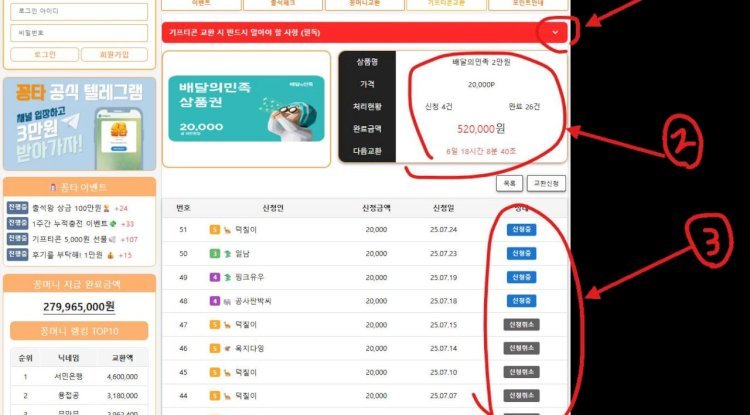Viewport: 750px width, 415px height.
Task: Click the green level 3 badge beside 일남
Action: (214, 254)
